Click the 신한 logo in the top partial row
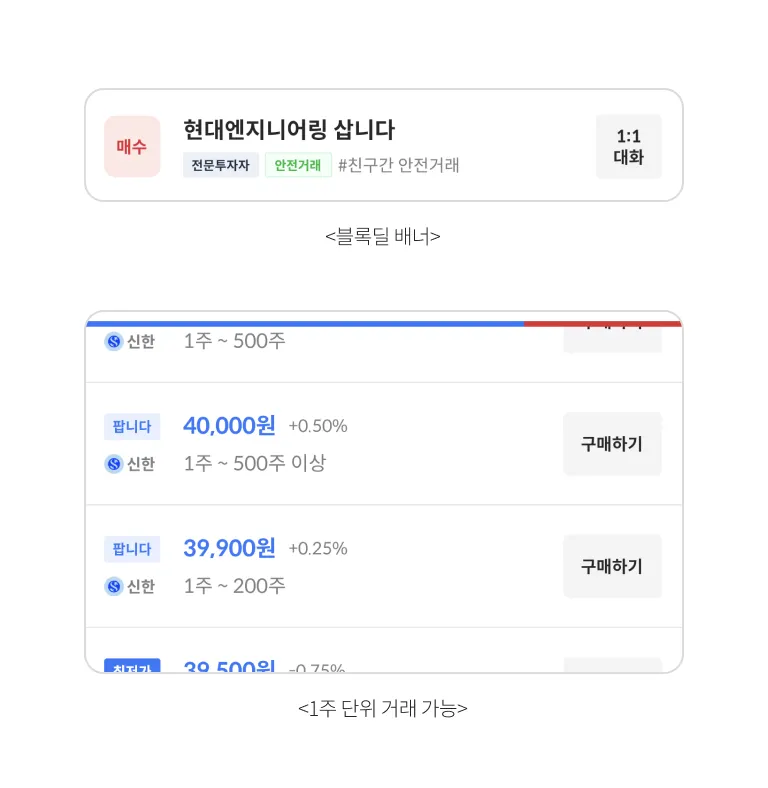The width and height of the screenshot is (768, 788). pos(114,341)
